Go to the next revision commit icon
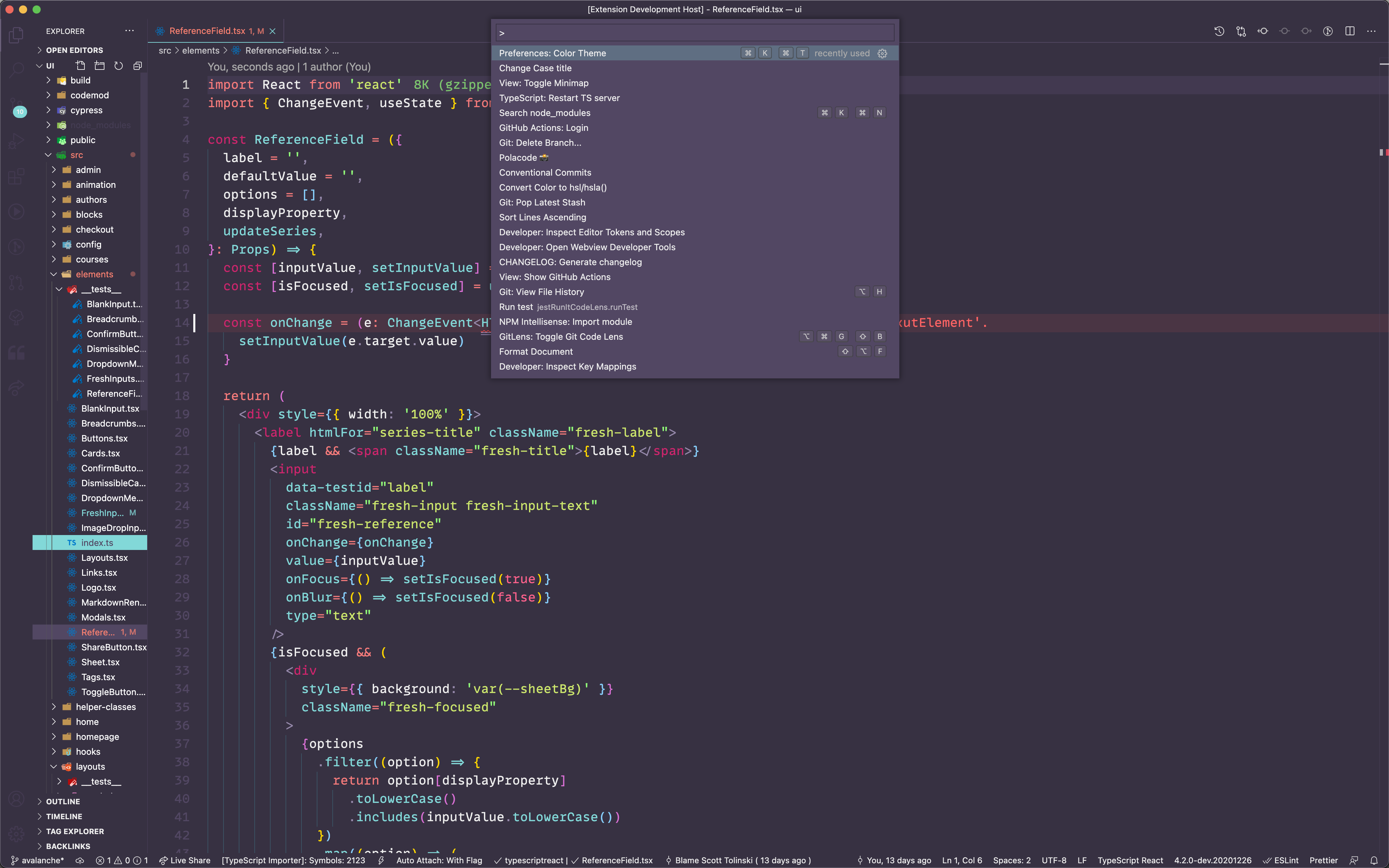Viewport: 1389px width, 868px height. tap(1306, 31)
